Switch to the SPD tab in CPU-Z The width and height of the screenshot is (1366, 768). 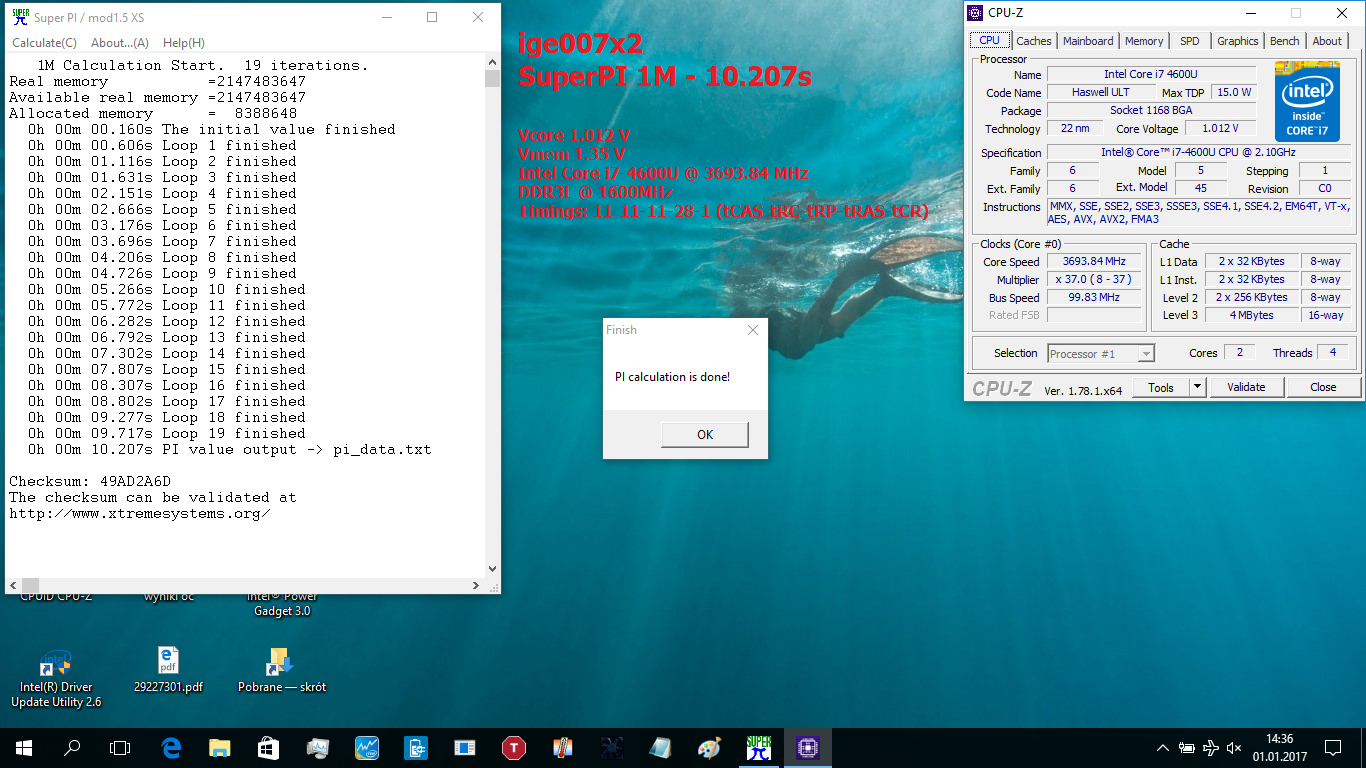1189,41
